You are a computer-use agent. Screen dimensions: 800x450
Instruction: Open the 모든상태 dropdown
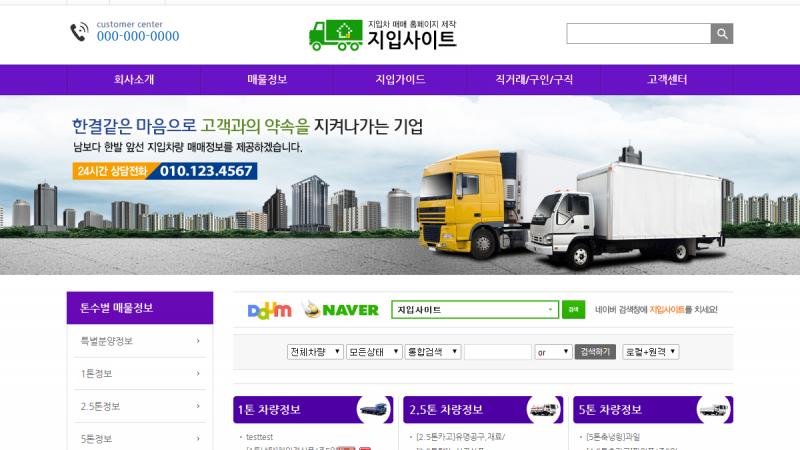coord(372,352)
